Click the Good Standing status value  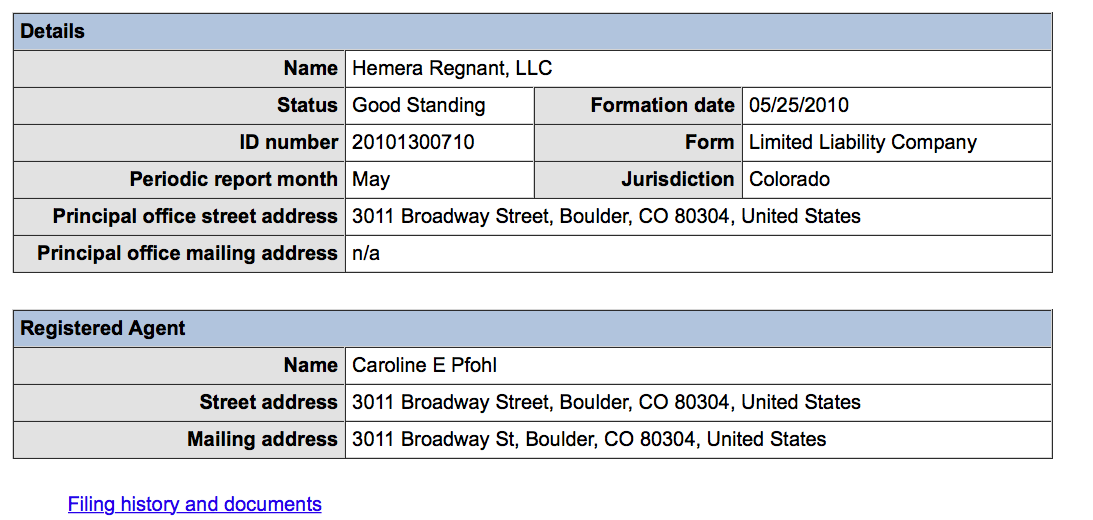(x=419, y=105)
